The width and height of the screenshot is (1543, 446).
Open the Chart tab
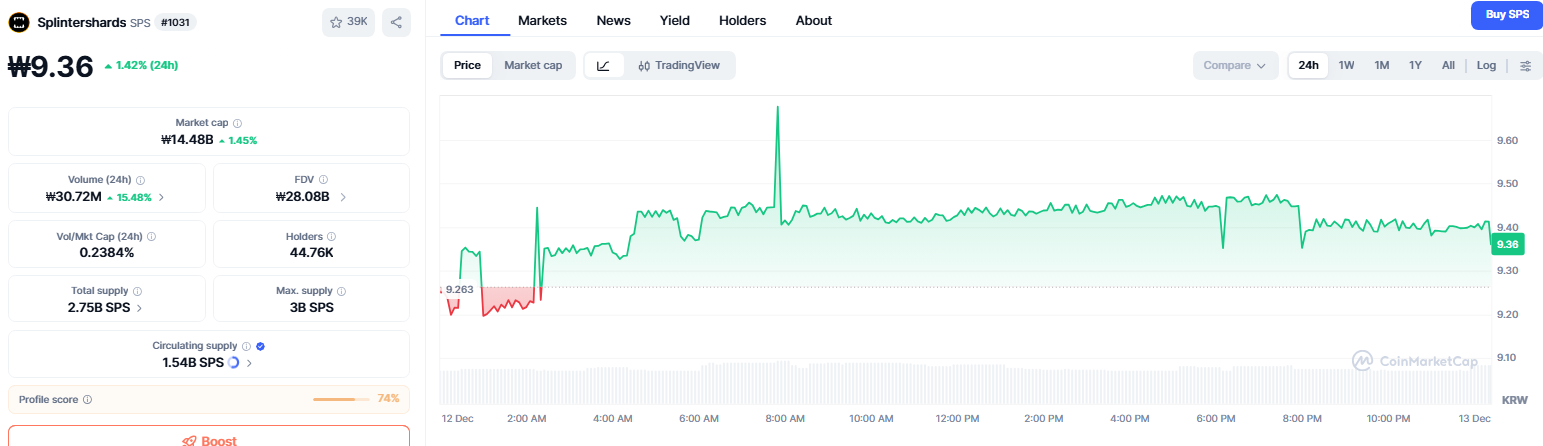472,20
